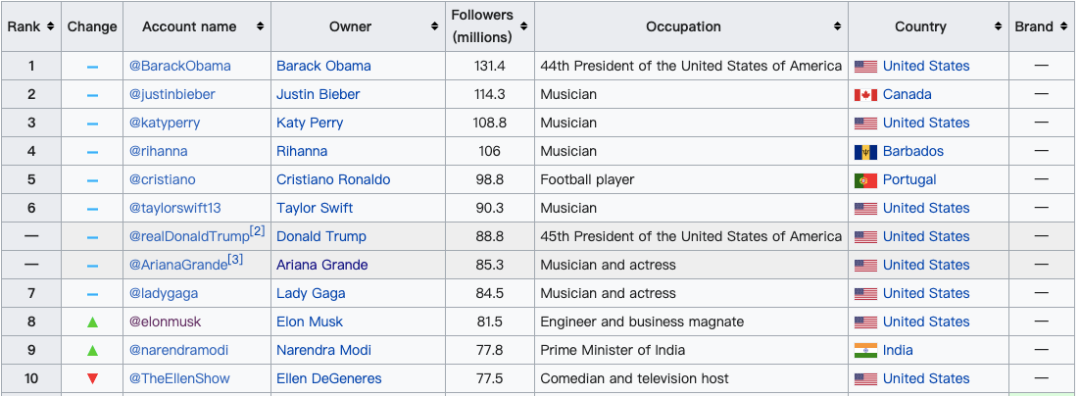Open the @BarackObama account link

pyautogui.click(x=180, y=66)
